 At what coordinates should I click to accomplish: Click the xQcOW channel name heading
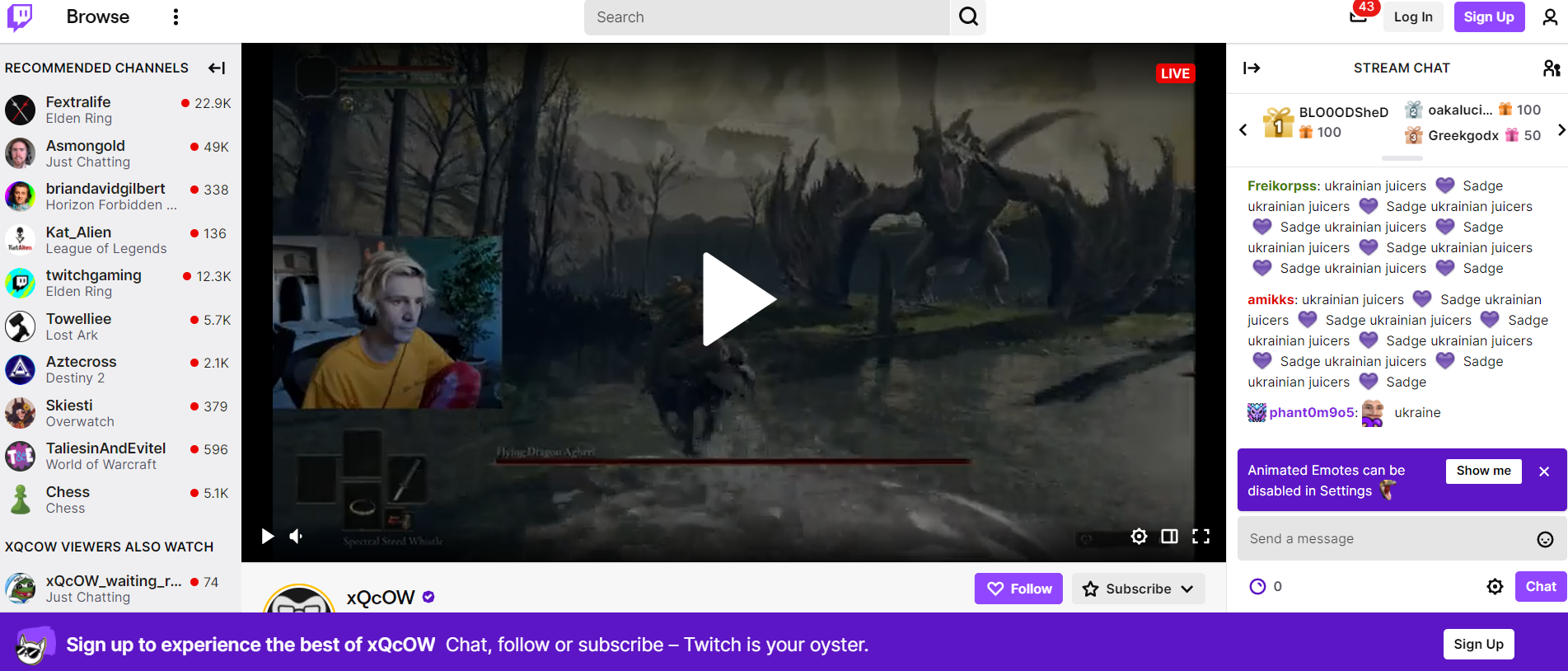click(x=381, y=598)
